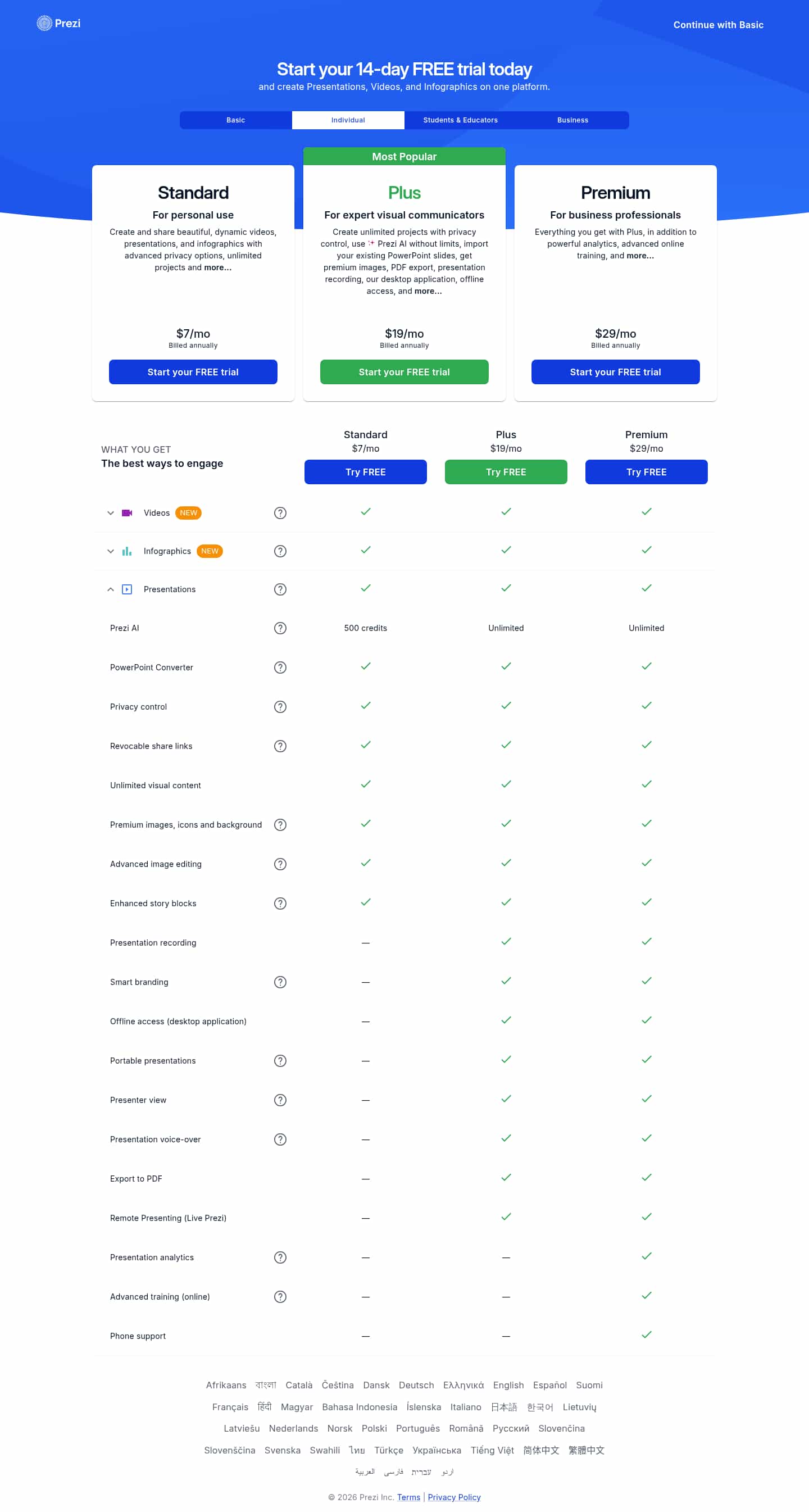This screenshot has width=809, height=1512.
Task: Start the free trial for Plus
Action: (404, 372)
